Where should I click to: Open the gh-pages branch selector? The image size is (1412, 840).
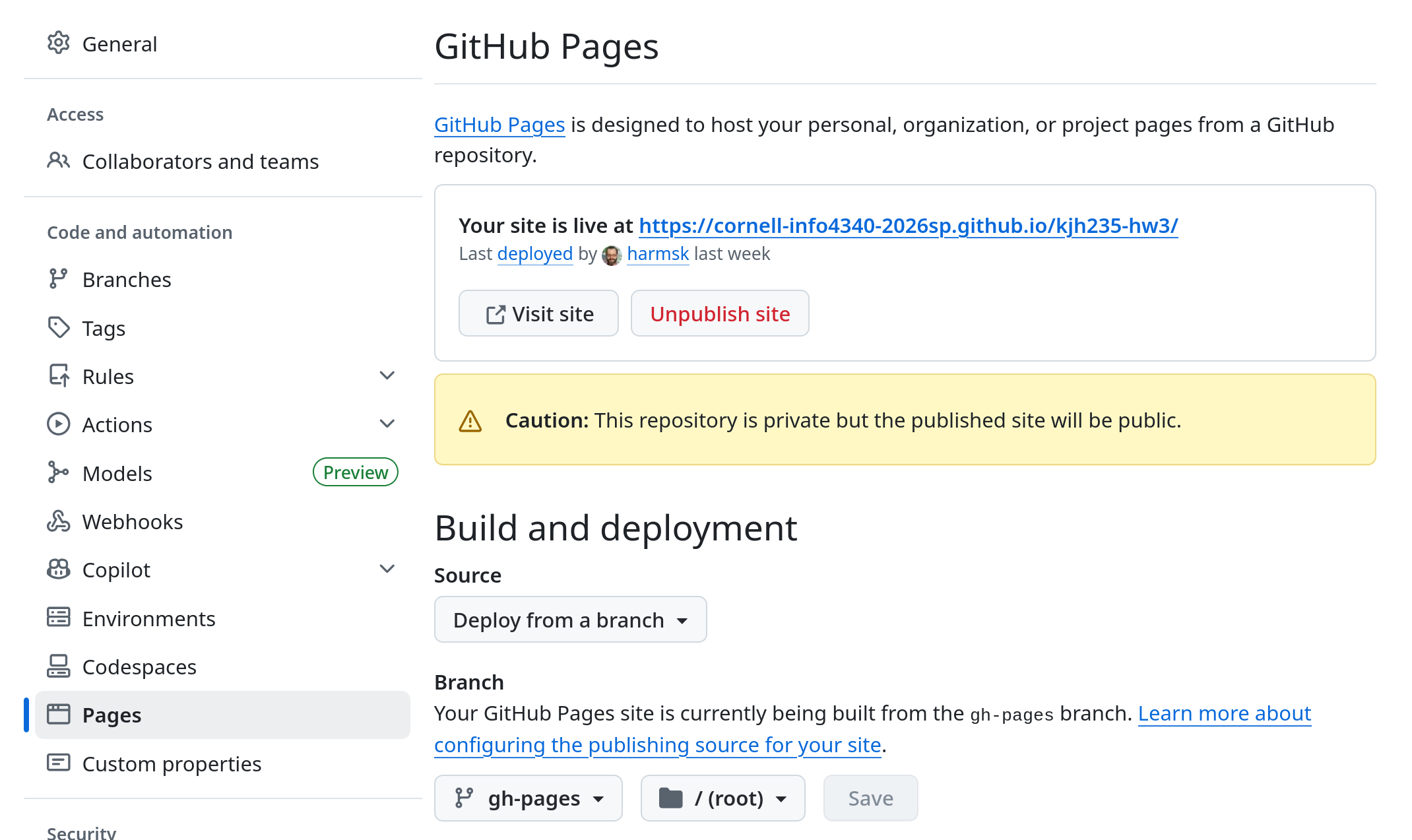(528, 798)
